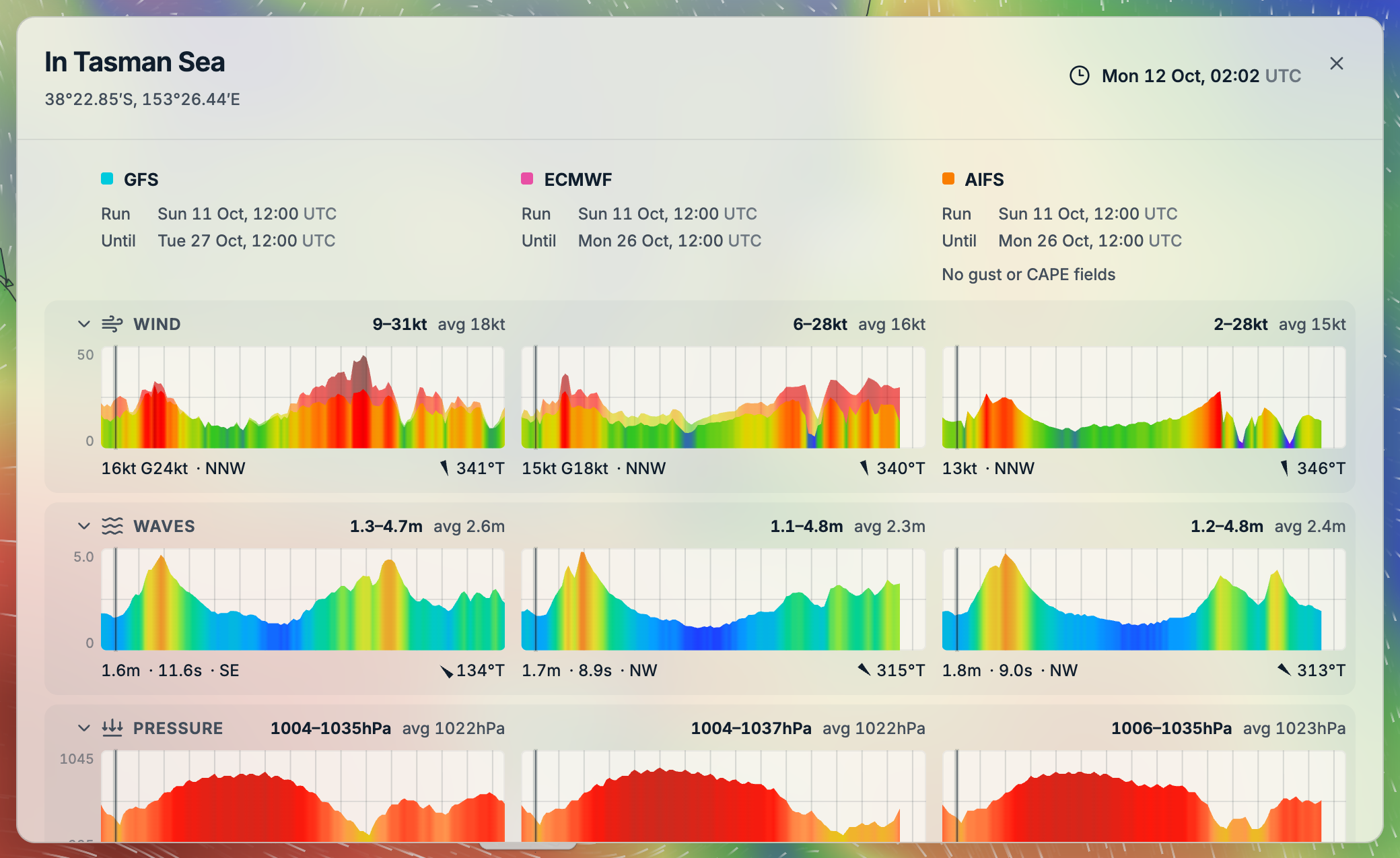Screen dimensions: 1400x858
Task: Click the ECMWF waves chart
Action: click(724, 599)
